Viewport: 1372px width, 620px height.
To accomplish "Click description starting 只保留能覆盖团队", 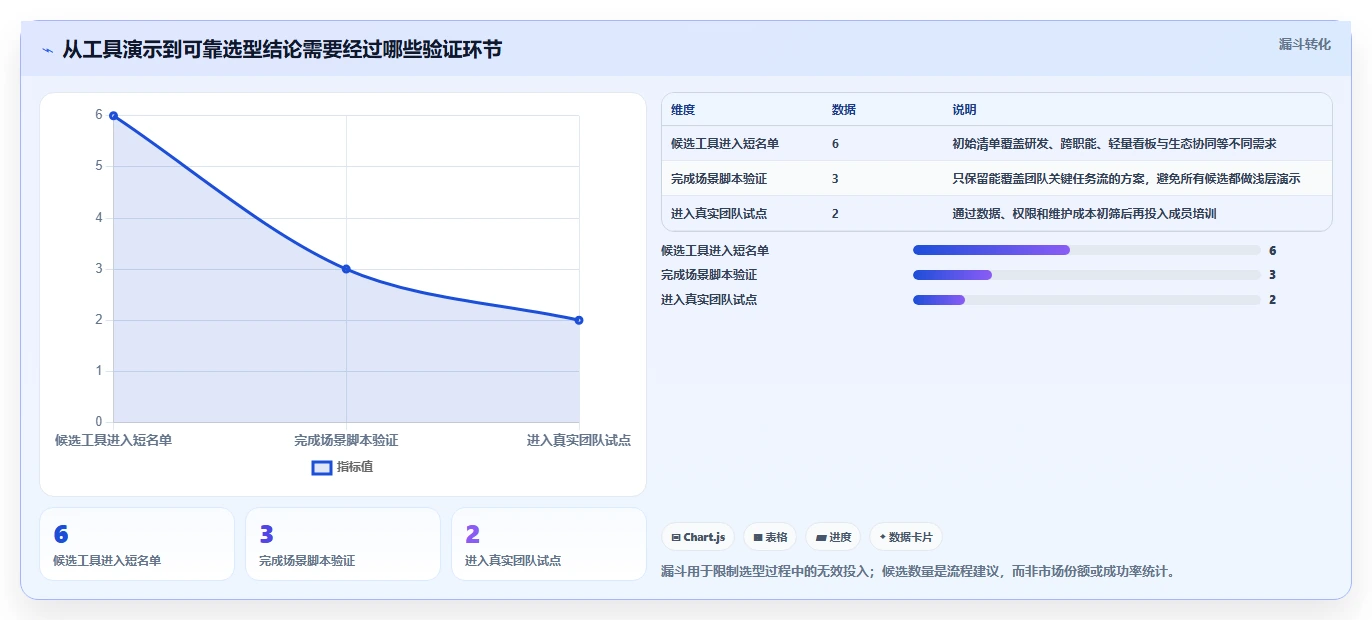I will 1127,179.
